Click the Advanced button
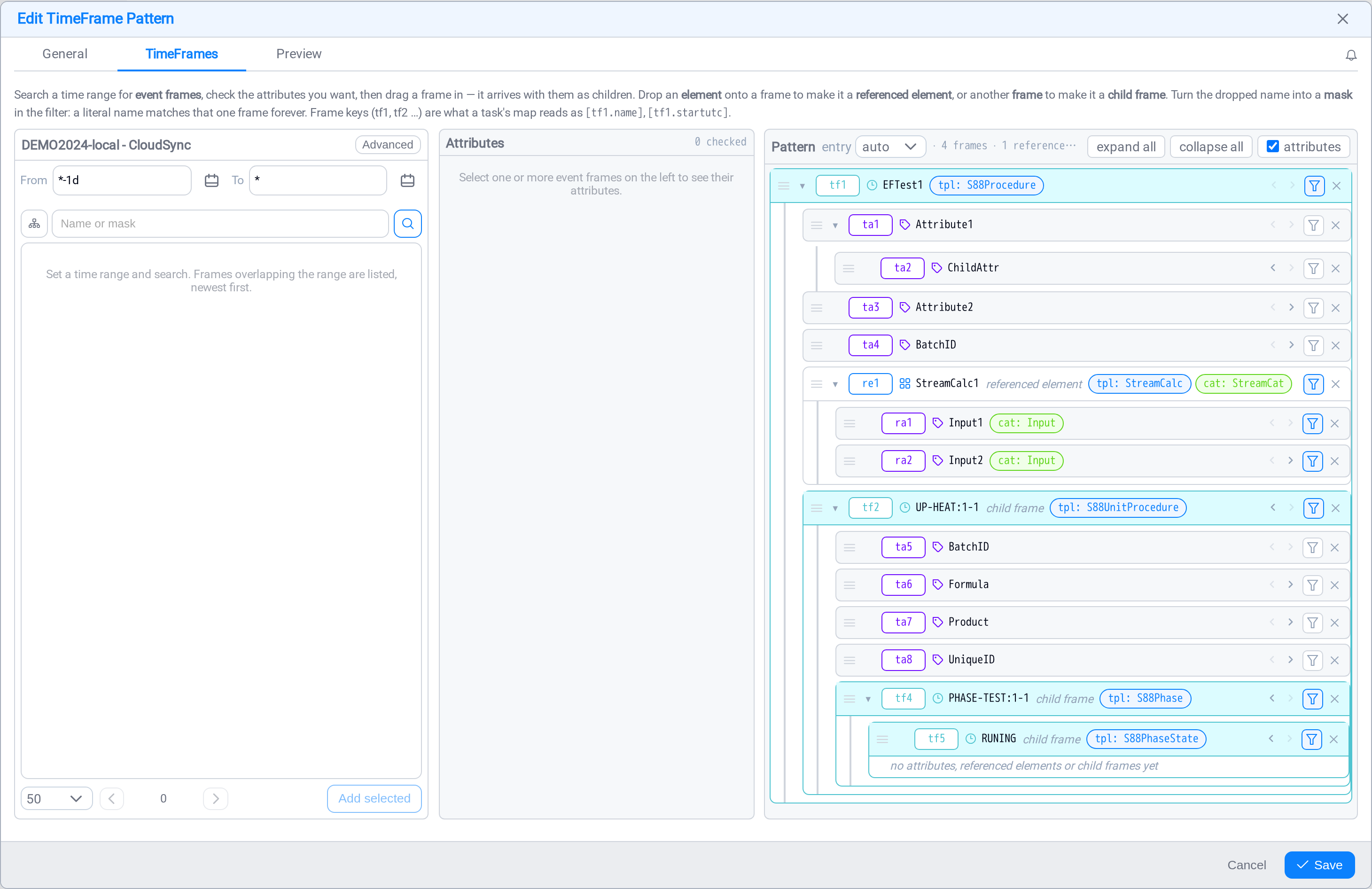Viewport: 1372px width, 889px height. 387,145
